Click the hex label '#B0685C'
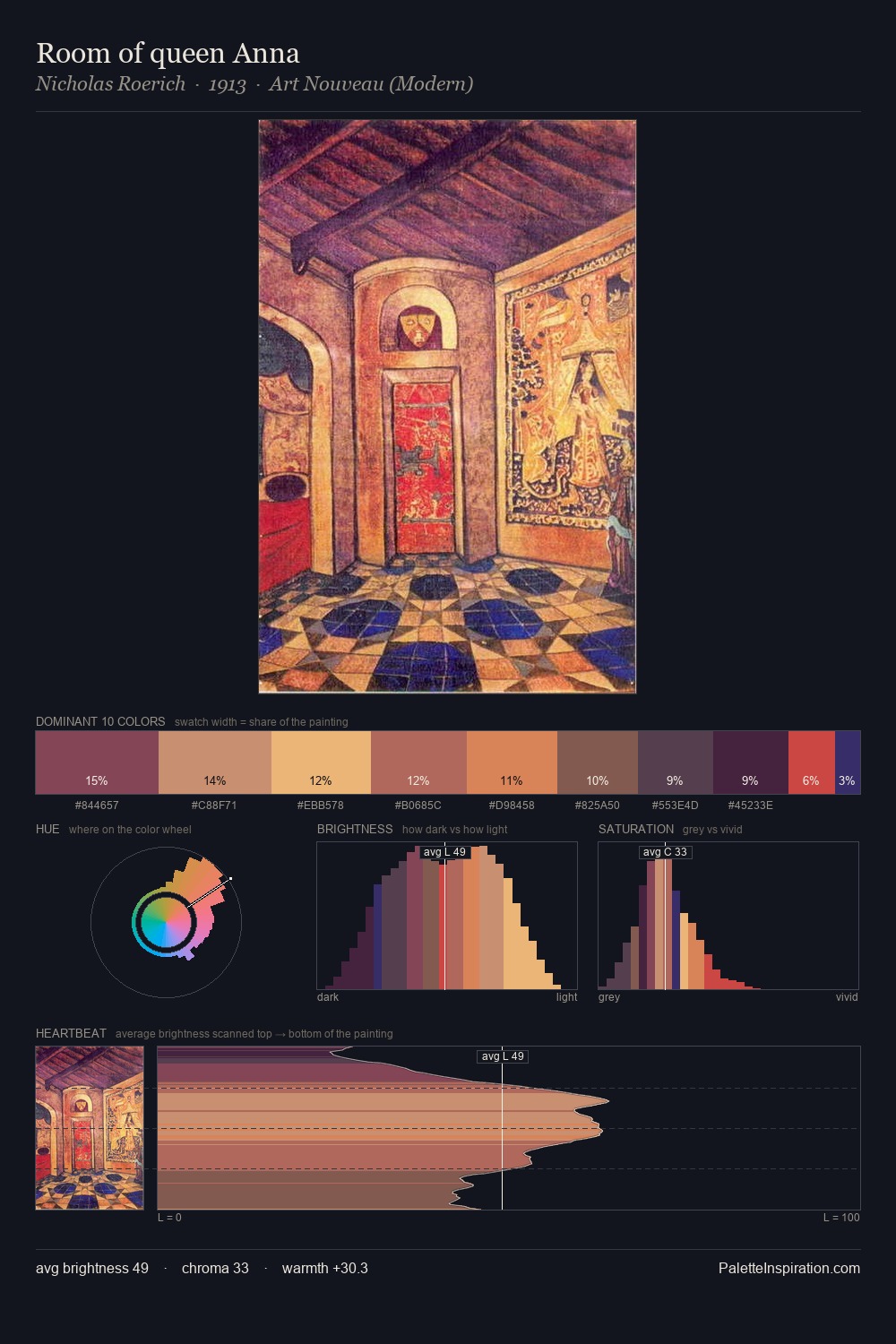 click(418, 806)
